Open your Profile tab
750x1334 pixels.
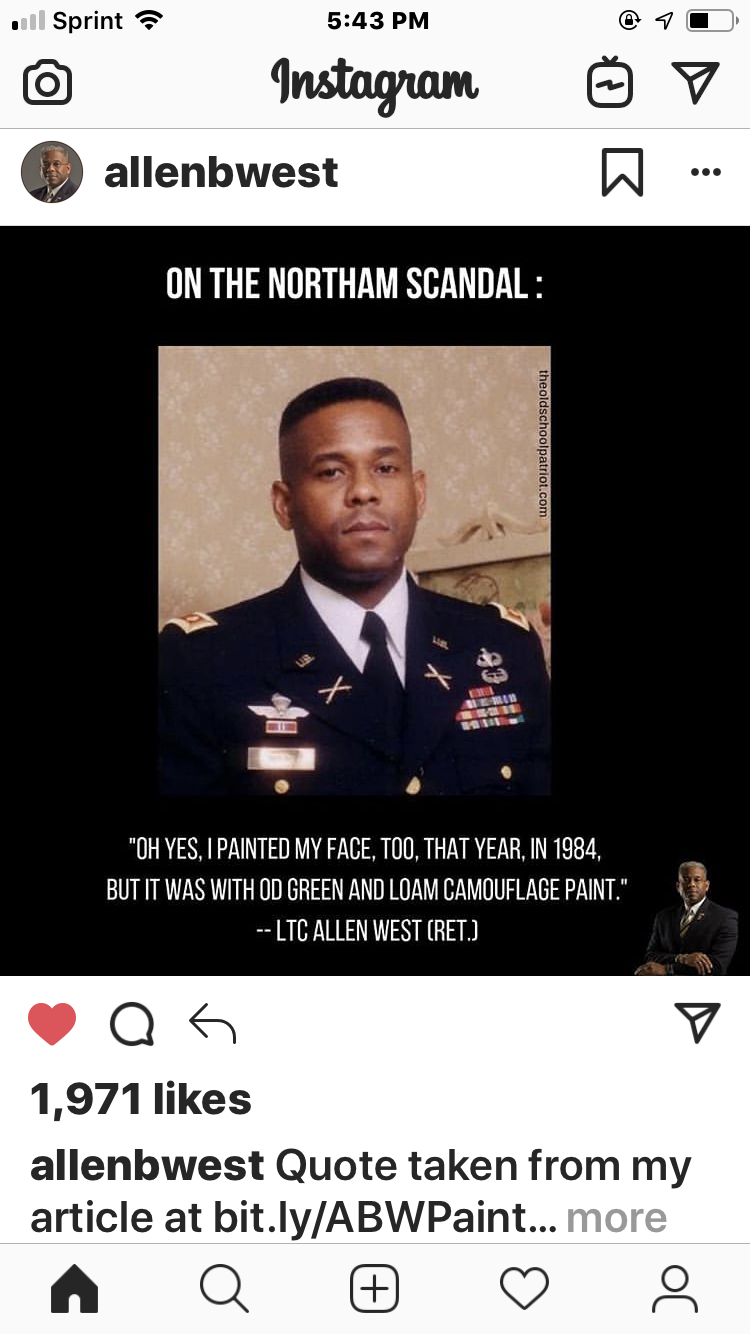675,1288
